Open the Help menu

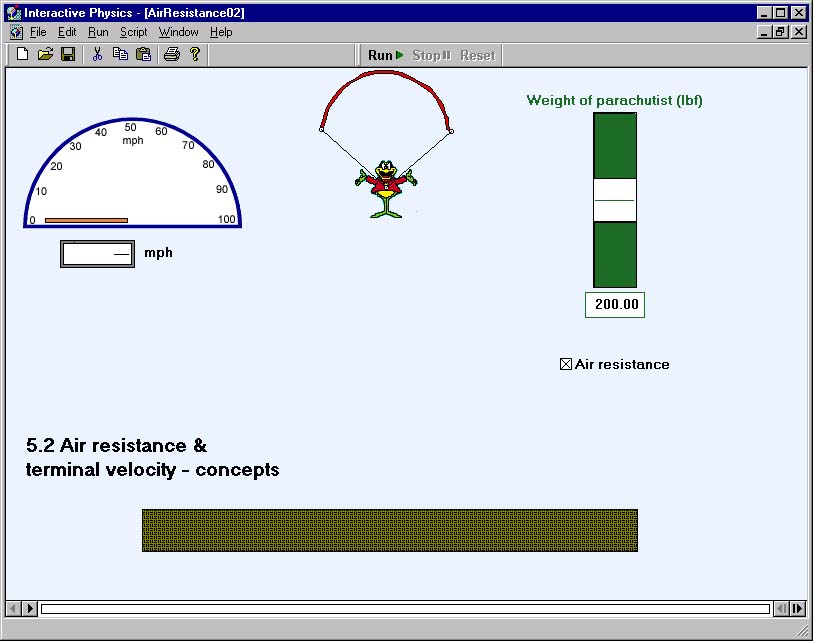click(221, 32)
